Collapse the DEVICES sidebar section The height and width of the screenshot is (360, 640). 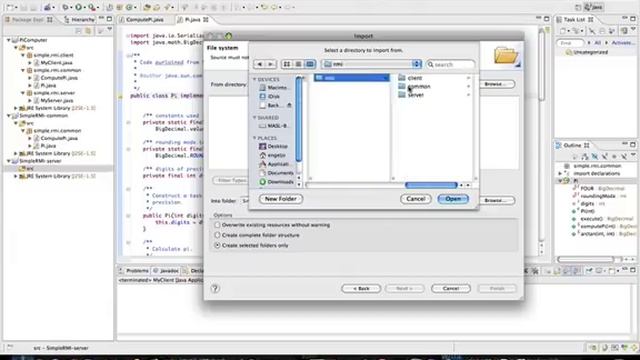255,79
